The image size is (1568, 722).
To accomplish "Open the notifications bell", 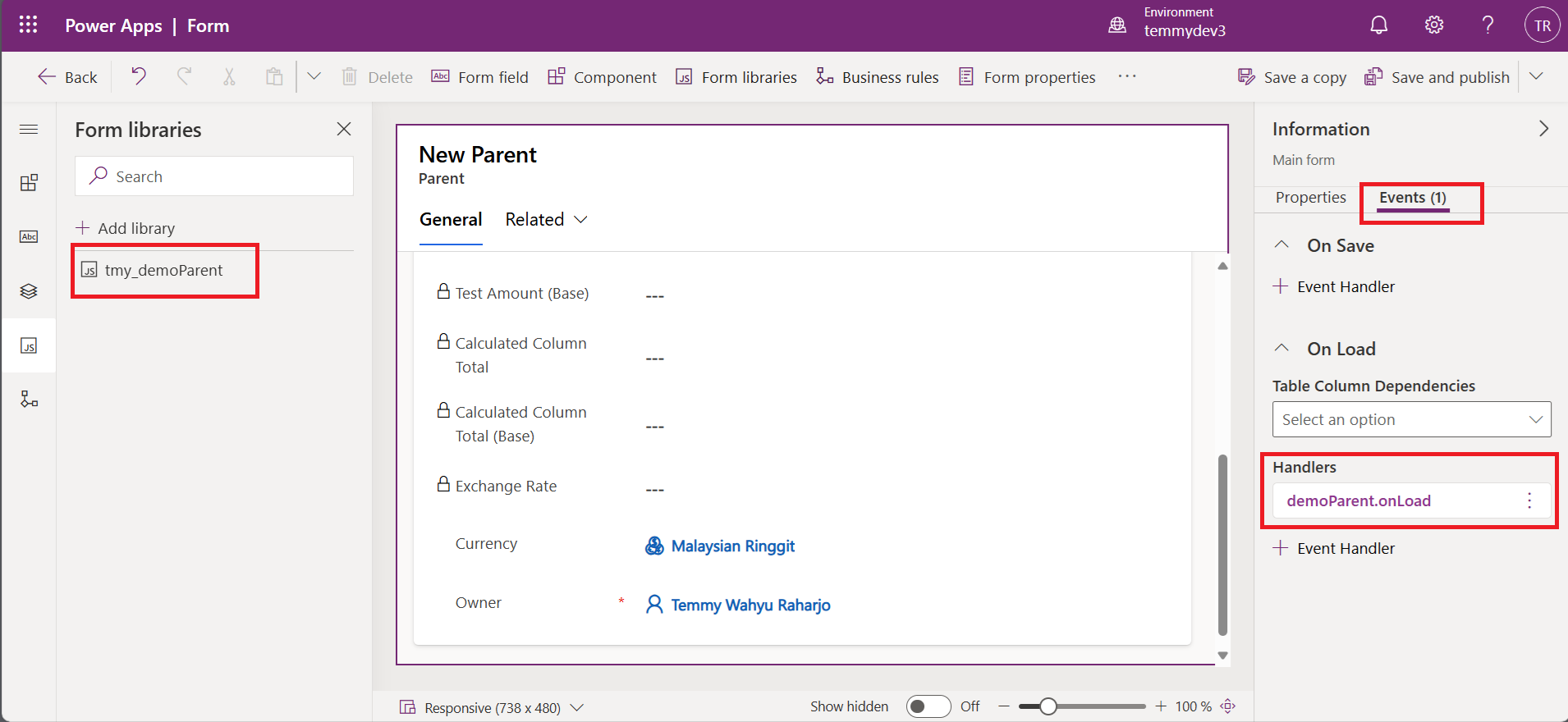I will (1379, 25).
